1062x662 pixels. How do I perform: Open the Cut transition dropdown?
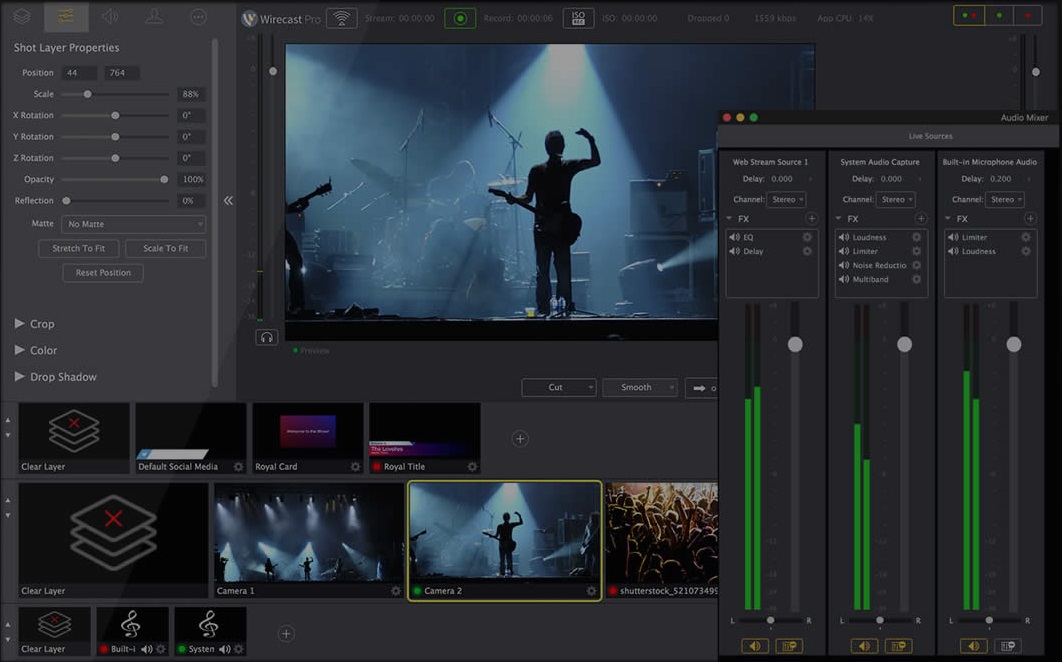[x=559, y=388]
